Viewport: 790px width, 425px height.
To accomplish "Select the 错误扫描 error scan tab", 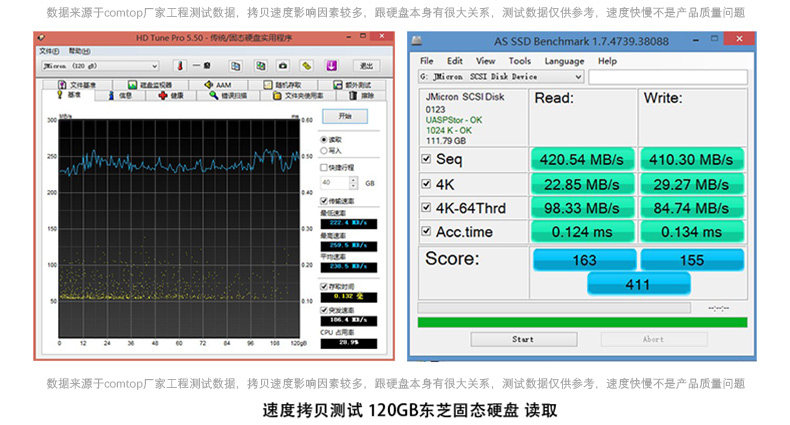I will pyautogui.click(x=228, y=95).
